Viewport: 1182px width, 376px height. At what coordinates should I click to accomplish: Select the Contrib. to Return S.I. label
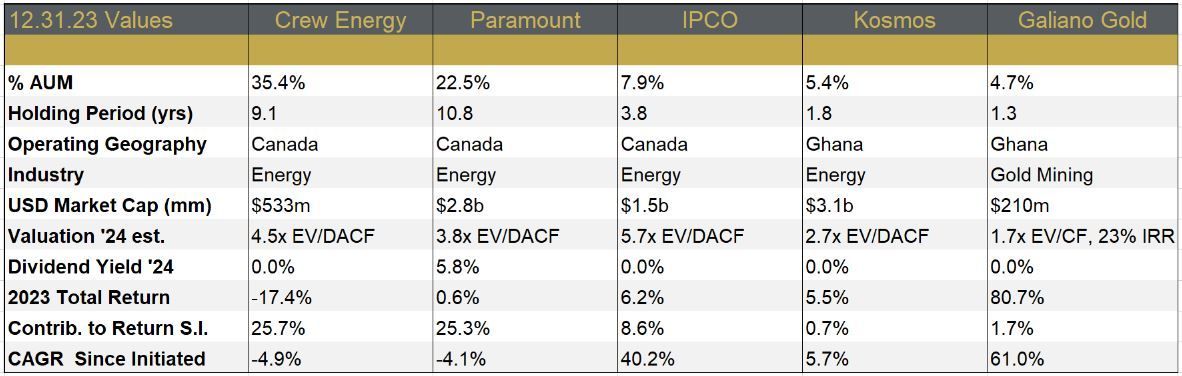125,328
